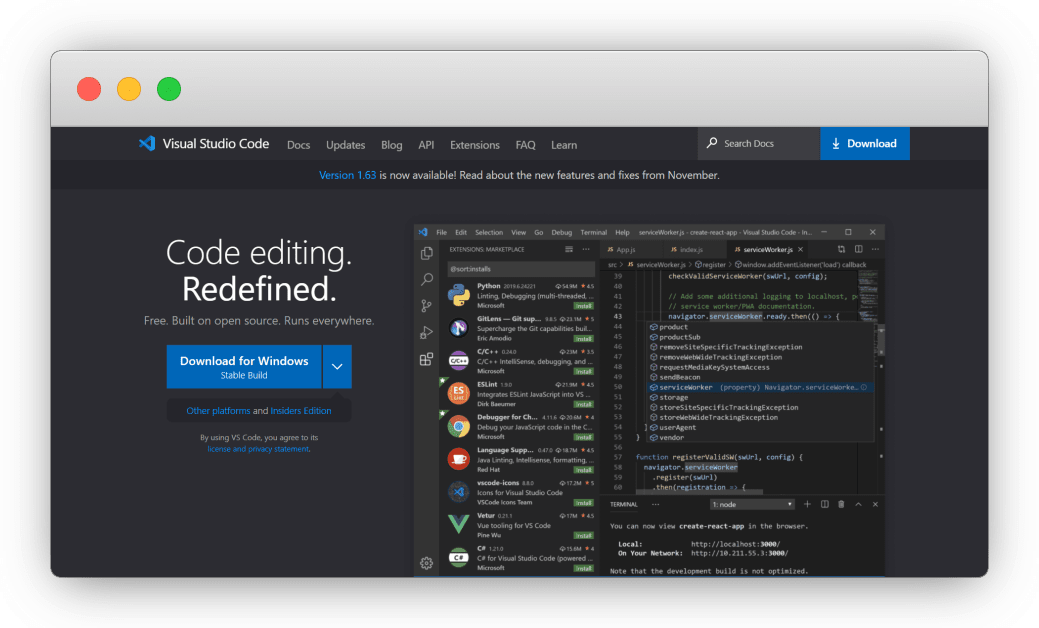Open the Edit menu in the editor screenshot
Image resolution: width=1039 pixels, height=628 pixels.
coord(461,233)
